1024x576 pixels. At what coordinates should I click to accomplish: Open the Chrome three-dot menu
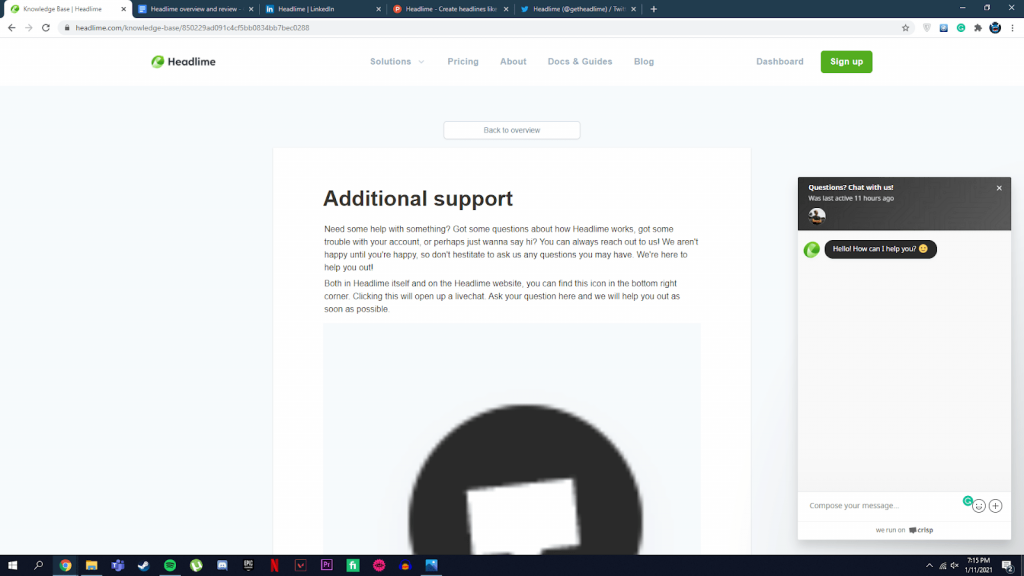[x=1012, y=28]
